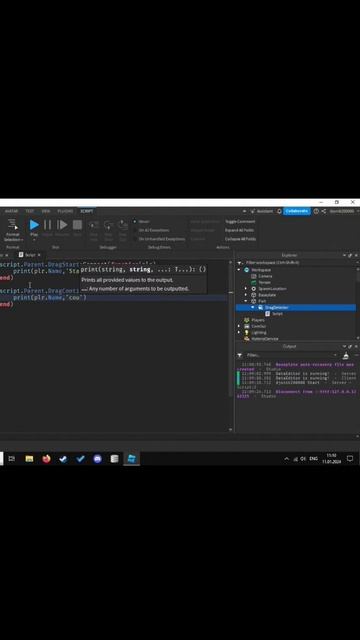Click the Output filter funnel icon

pyautogui.click(x=240, y=355)
